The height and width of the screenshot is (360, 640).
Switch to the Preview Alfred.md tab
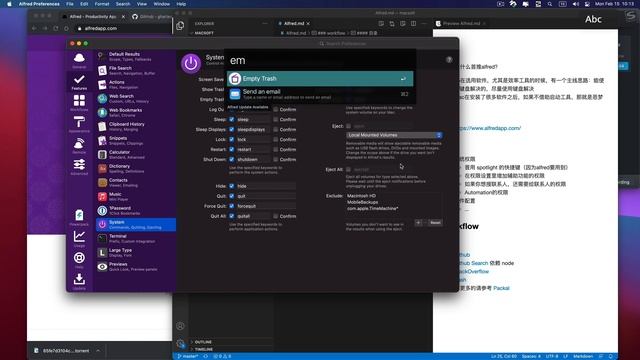pos(461,24)
